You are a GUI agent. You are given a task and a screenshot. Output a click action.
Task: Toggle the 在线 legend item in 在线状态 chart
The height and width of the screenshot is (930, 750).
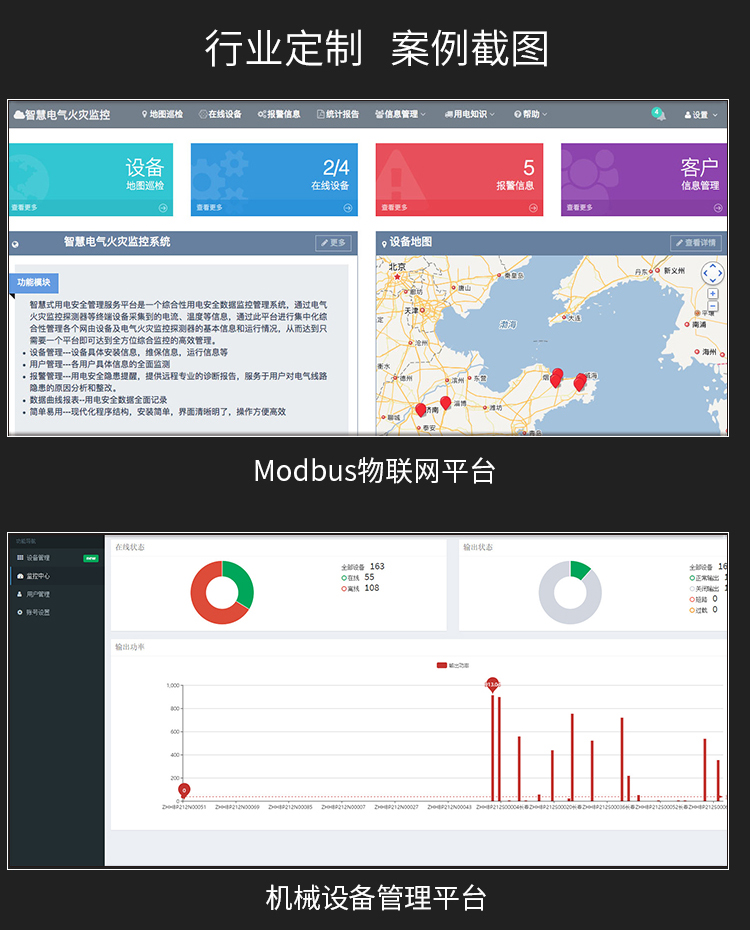(x=350, y=577)
